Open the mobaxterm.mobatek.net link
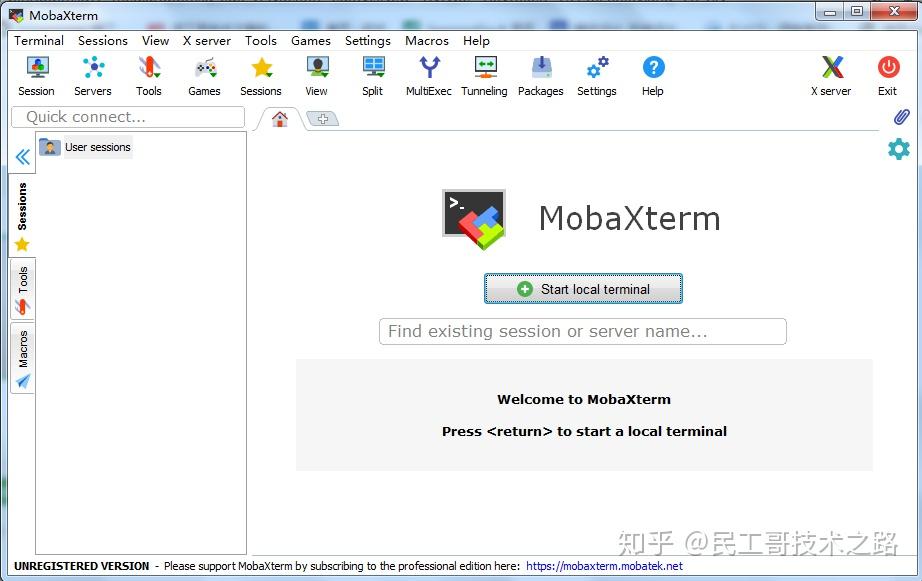 point(604,566)
